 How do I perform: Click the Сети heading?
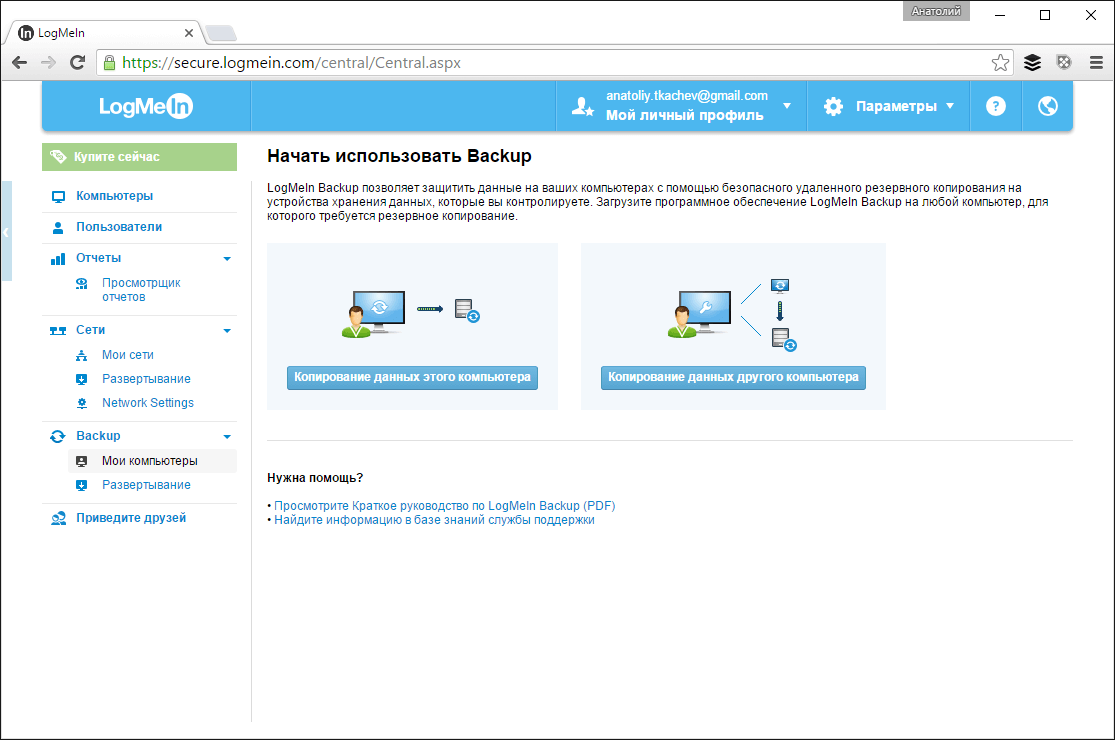[x=90, y=330]
